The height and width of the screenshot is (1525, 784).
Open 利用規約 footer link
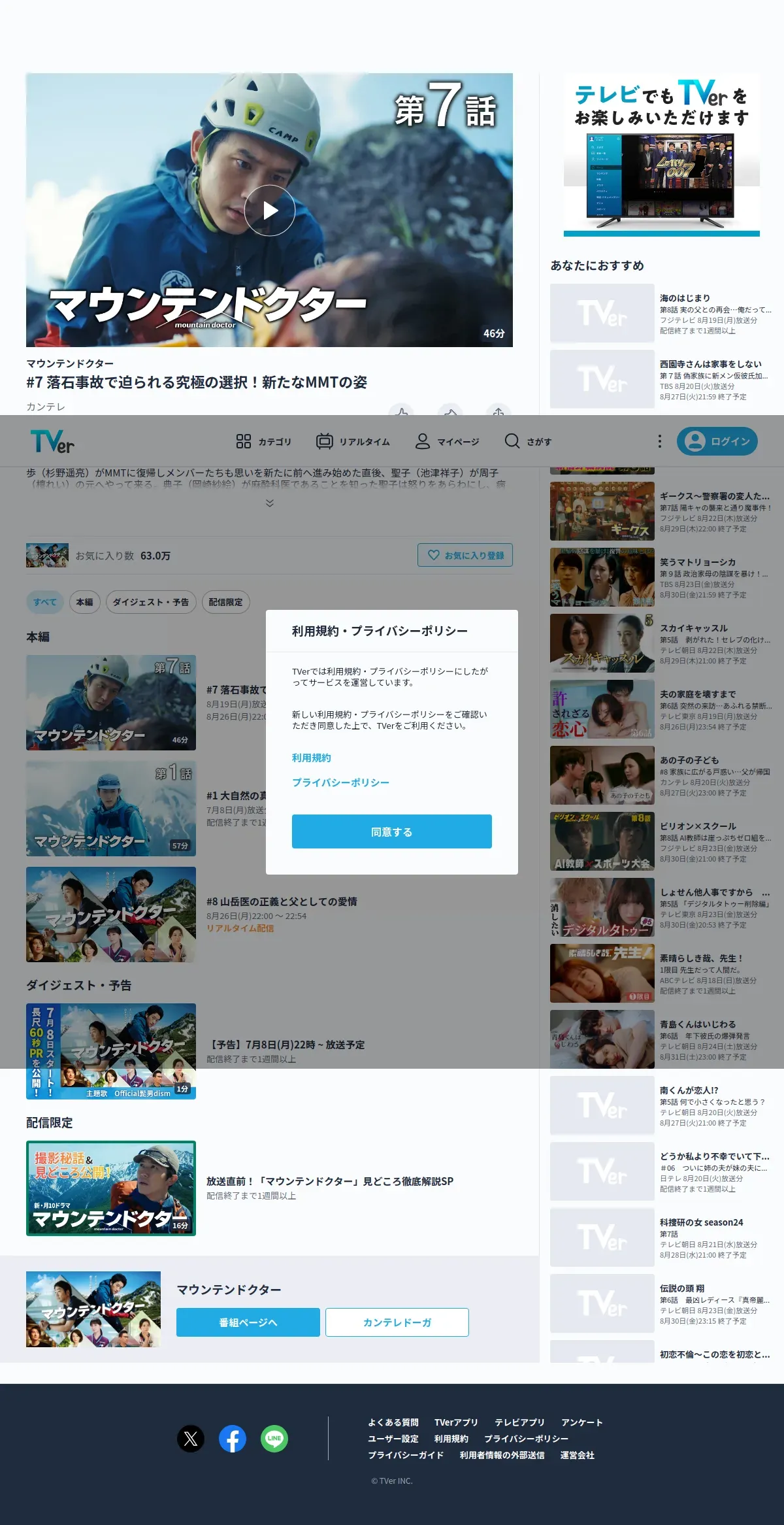click(451, 1439)
